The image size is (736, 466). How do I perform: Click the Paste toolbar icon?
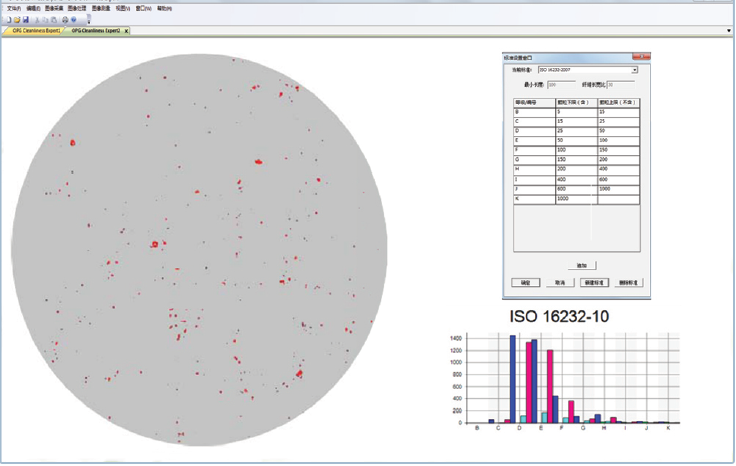coord(55,19)
